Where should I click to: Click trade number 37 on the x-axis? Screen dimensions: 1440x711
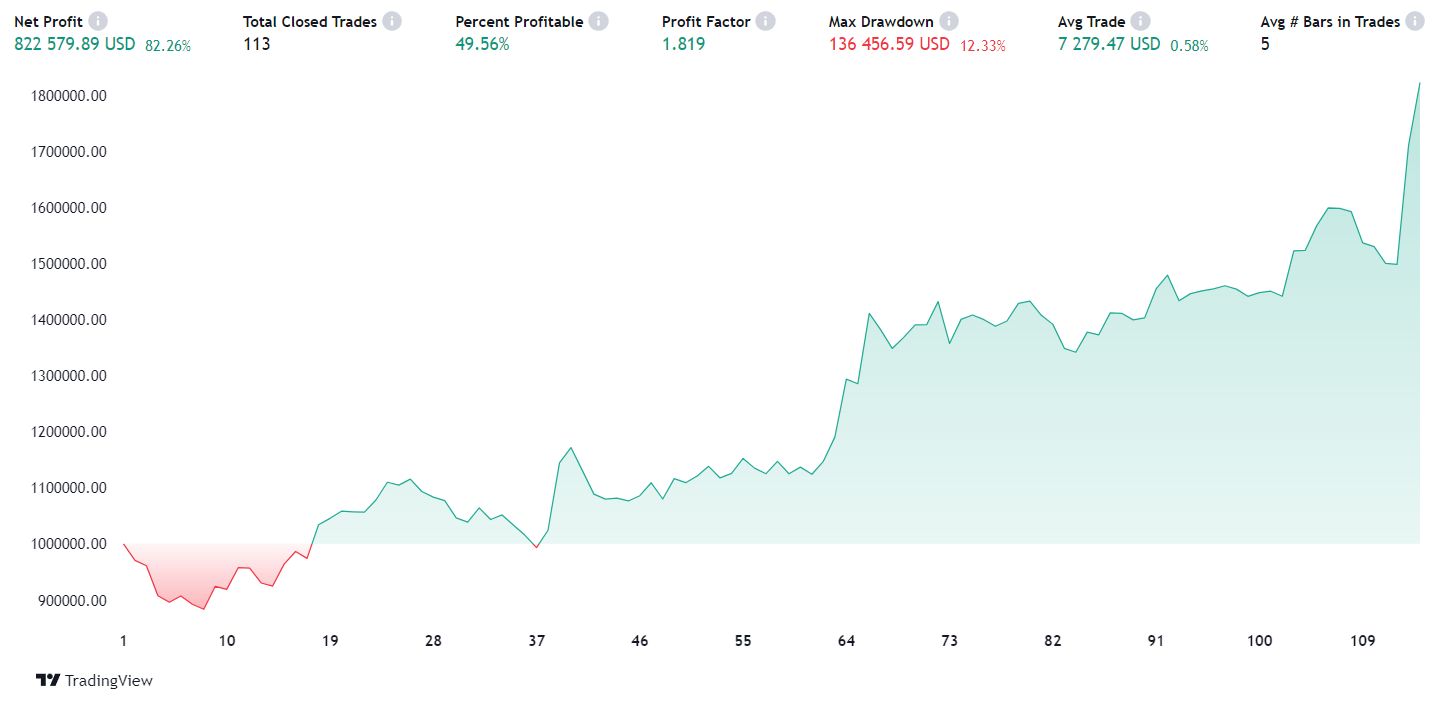(x=537, y=641)
